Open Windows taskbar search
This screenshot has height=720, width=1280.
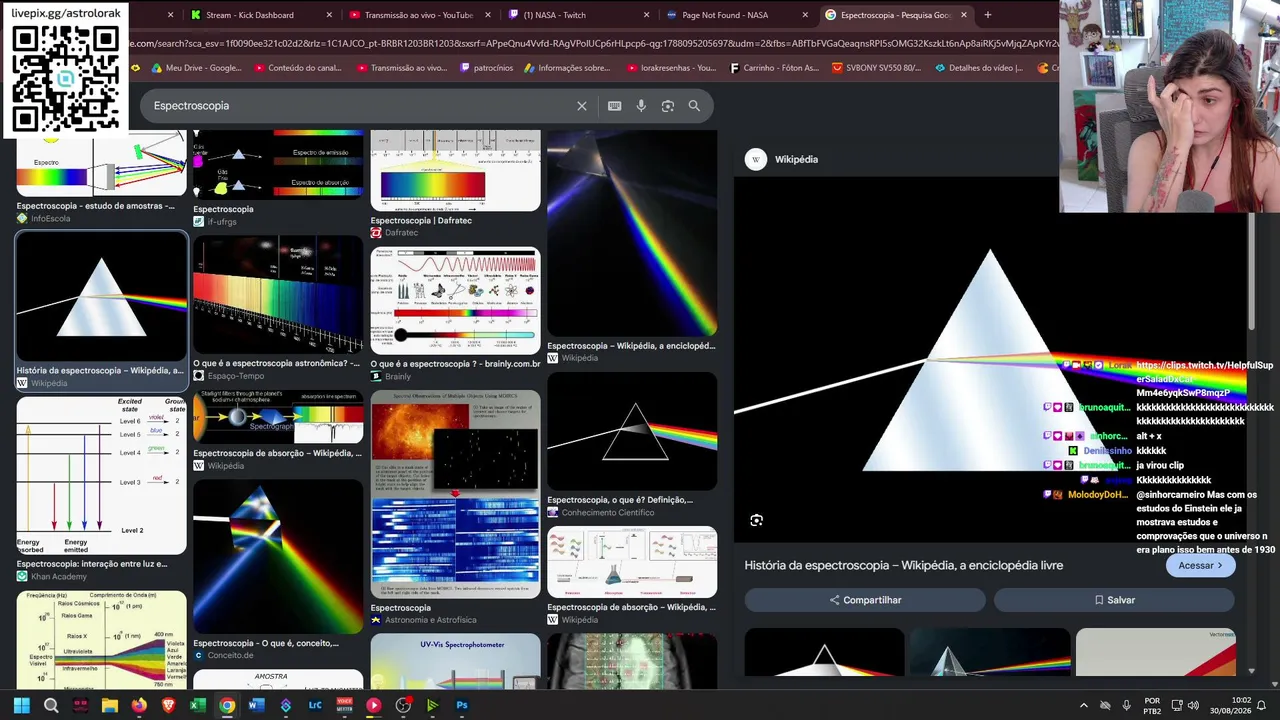point(51,705)
